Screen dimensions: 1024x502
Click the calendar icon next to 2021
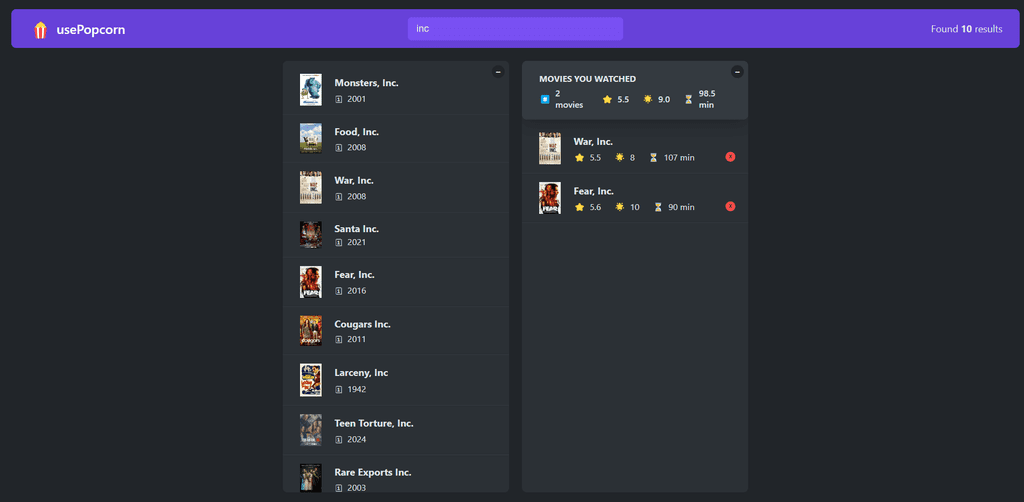(x=338, y=242)
